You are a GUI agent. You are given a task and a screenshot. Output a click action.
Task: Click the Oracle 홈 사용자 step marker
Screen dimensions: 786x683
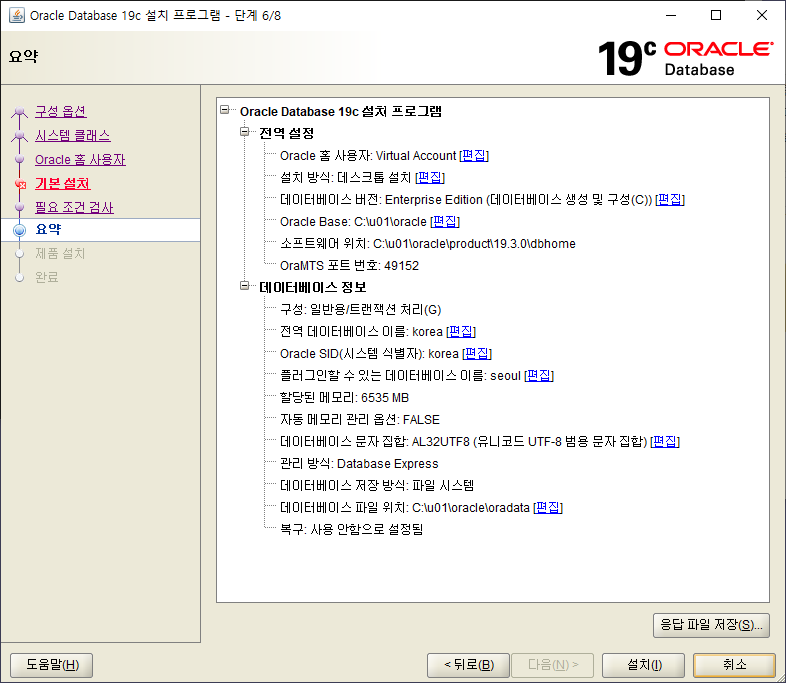20,159
